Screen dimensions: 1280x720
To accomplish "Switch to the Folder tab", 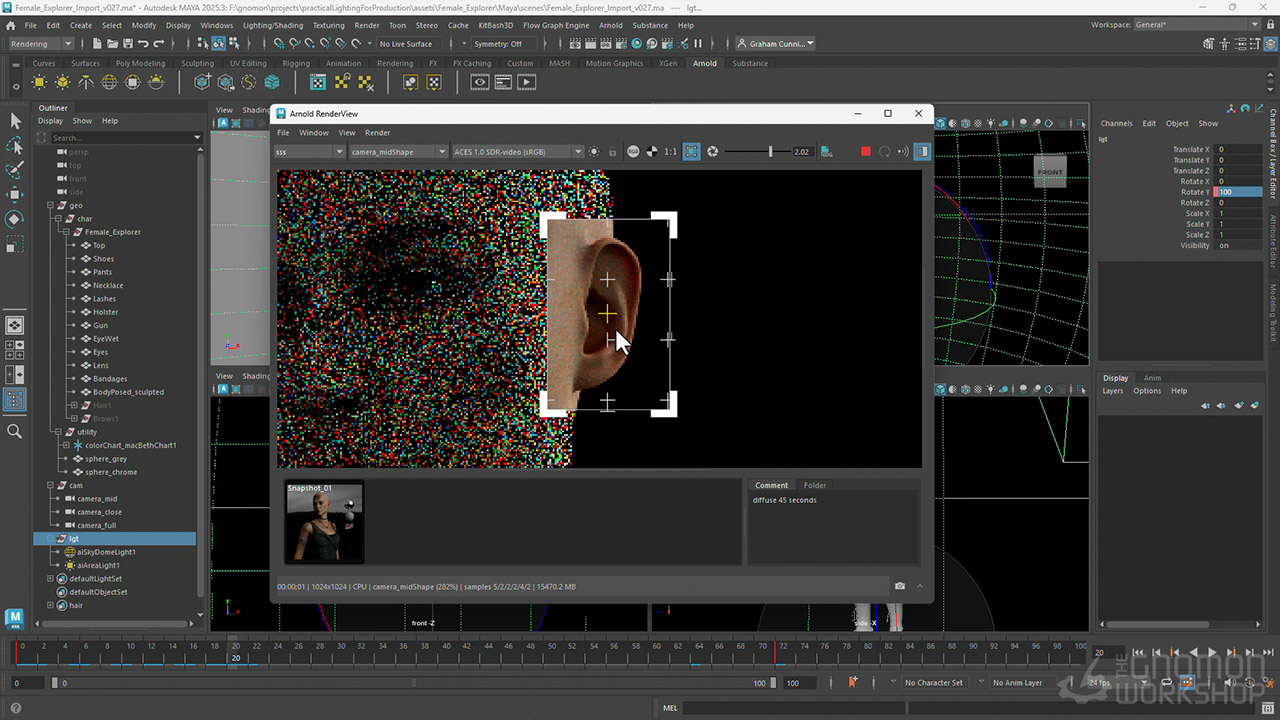I will (x=814, y=485).
